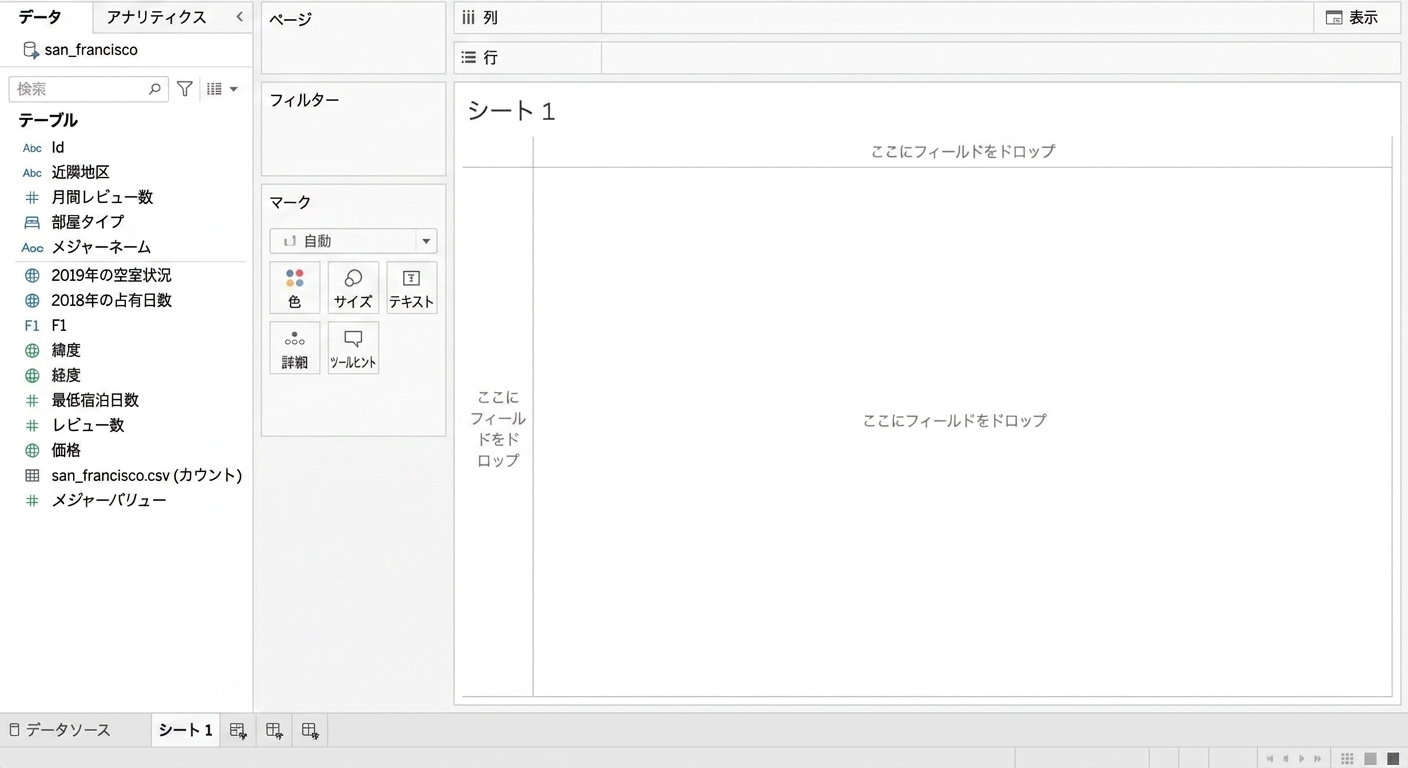The image size is (1408, 768).
Task: Click the top column drop area
Action: 962,152
